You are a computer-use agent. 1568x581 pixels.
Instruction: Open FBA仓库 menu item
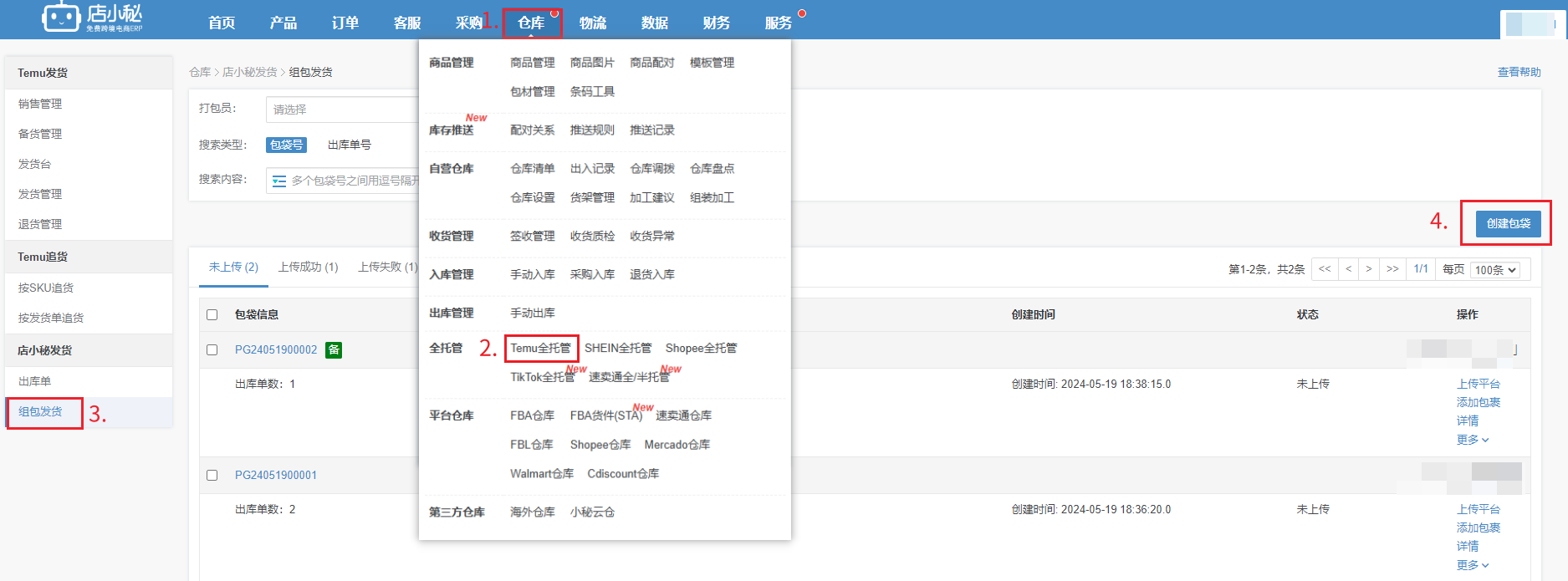coord(533,415)
